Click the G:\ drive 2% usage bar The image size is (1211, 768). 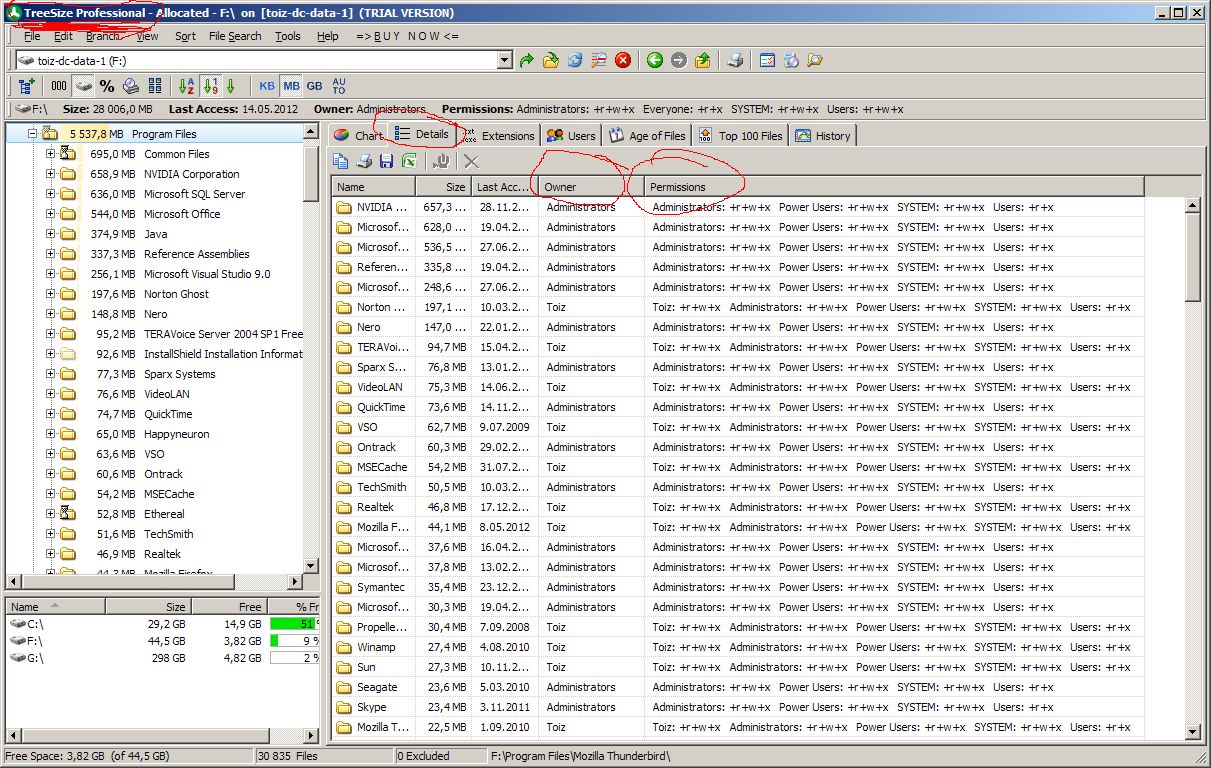(293, 658)
